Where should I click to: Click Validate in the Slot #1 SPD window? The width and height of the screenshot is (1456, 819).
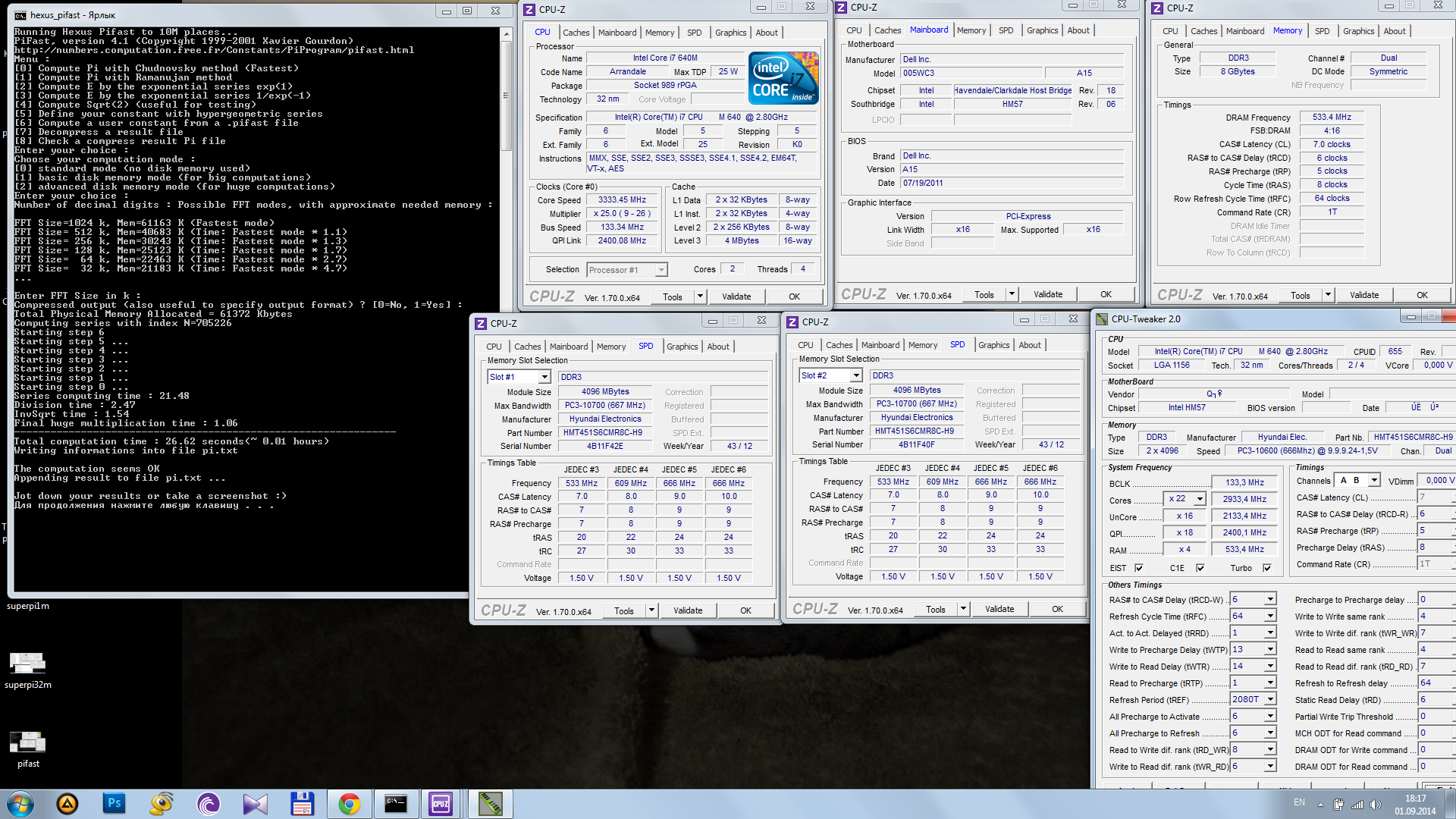pyautogui.click(x=687, y=610)
